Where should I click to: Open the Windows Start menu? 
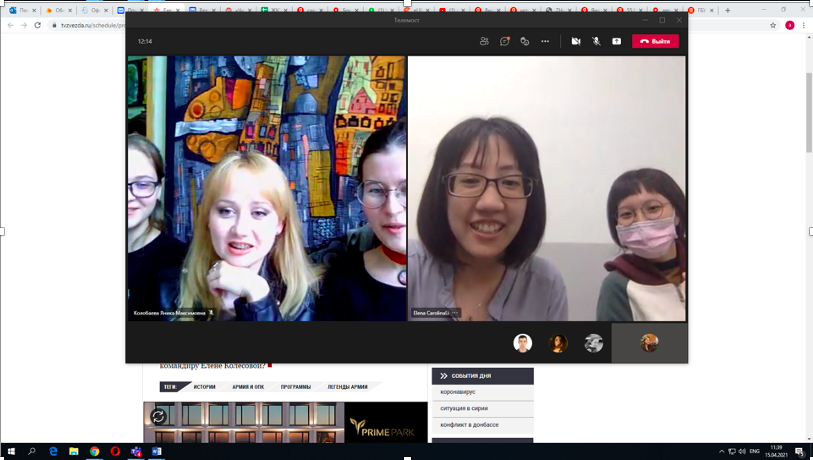pyautogui.click(x=10, y=452)
